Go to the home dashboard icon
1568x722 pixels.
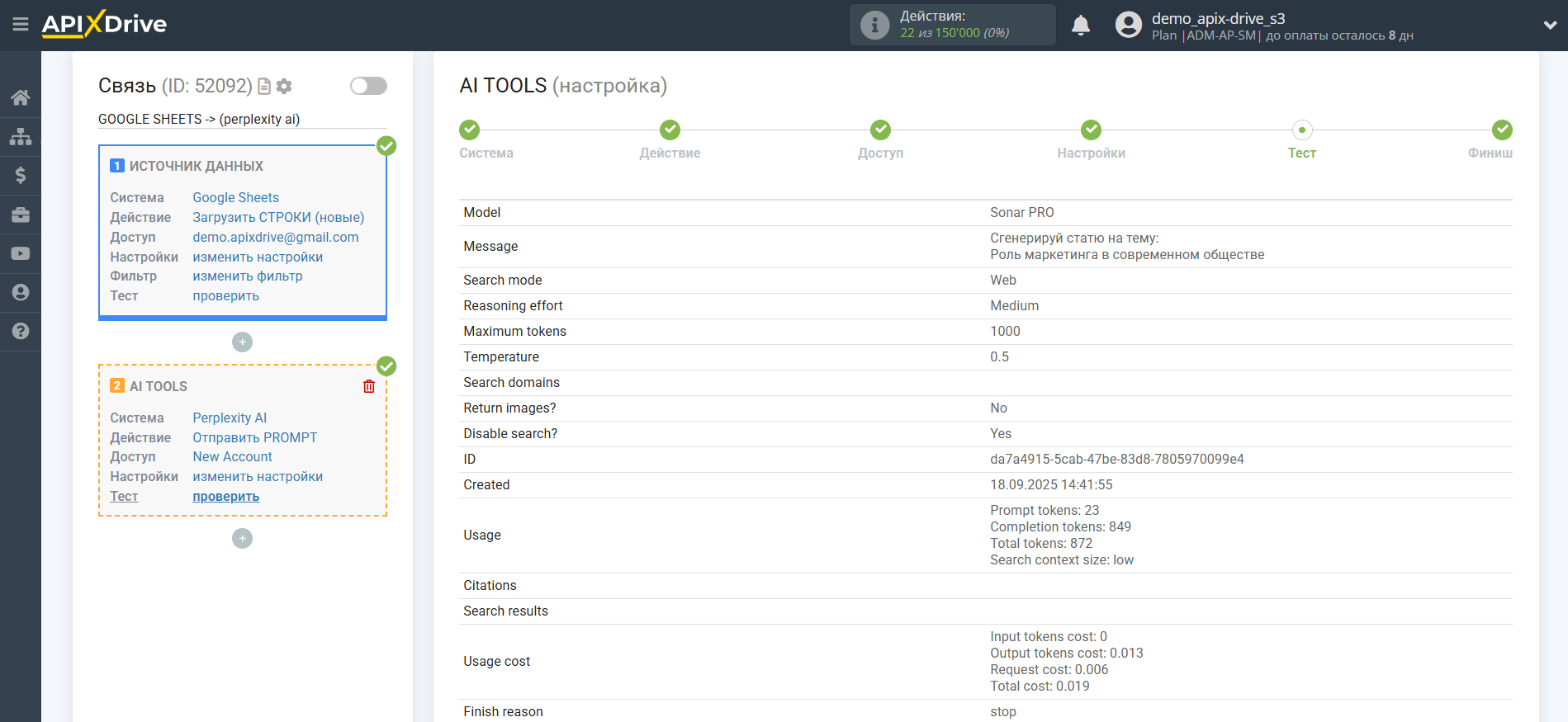[21, 97]
